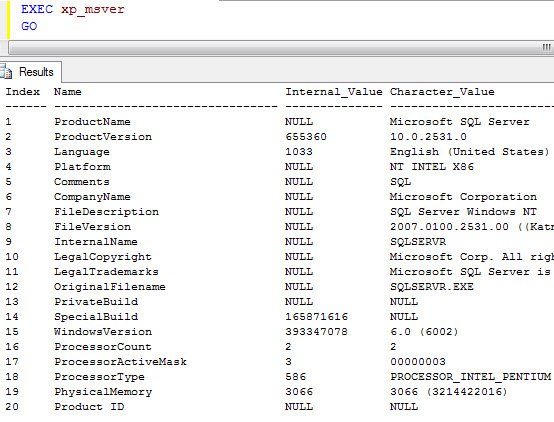Screen dimensions: 554x422
Task: Click the WindowsVersion row name
Action: [103, 332]
